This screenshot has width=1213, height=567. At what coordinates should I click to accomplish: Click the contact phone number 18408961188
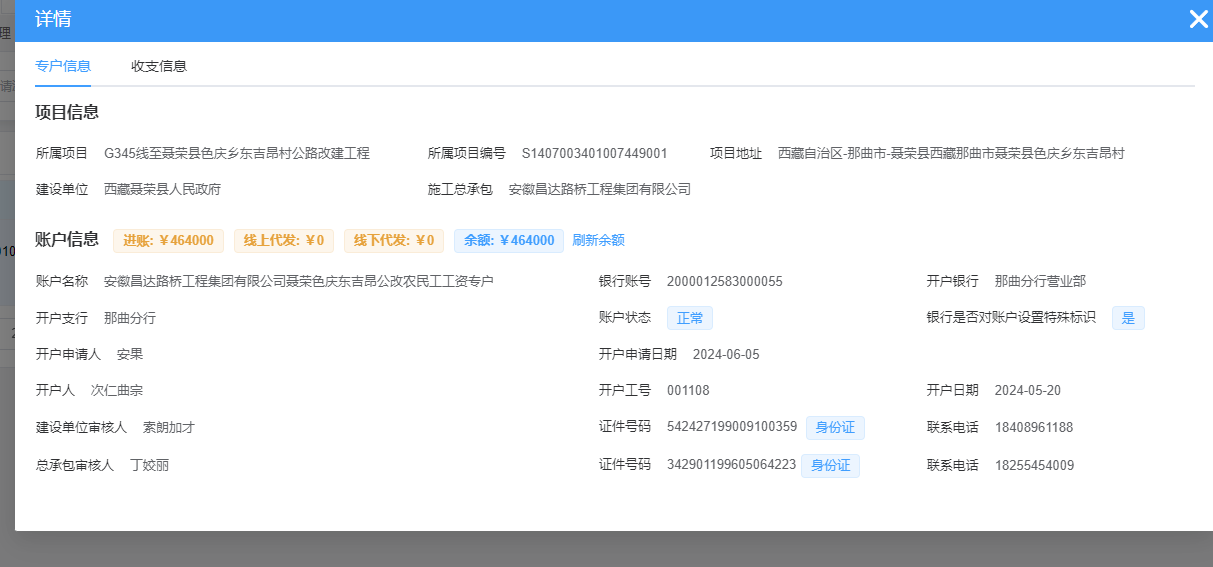click(1033, 428)
